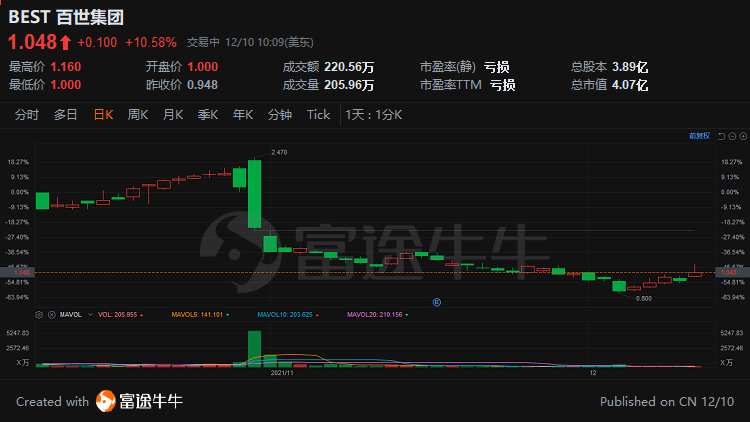Click the Futu logo next to Created with
Viewport: 750px width, 422px height.
106,401
